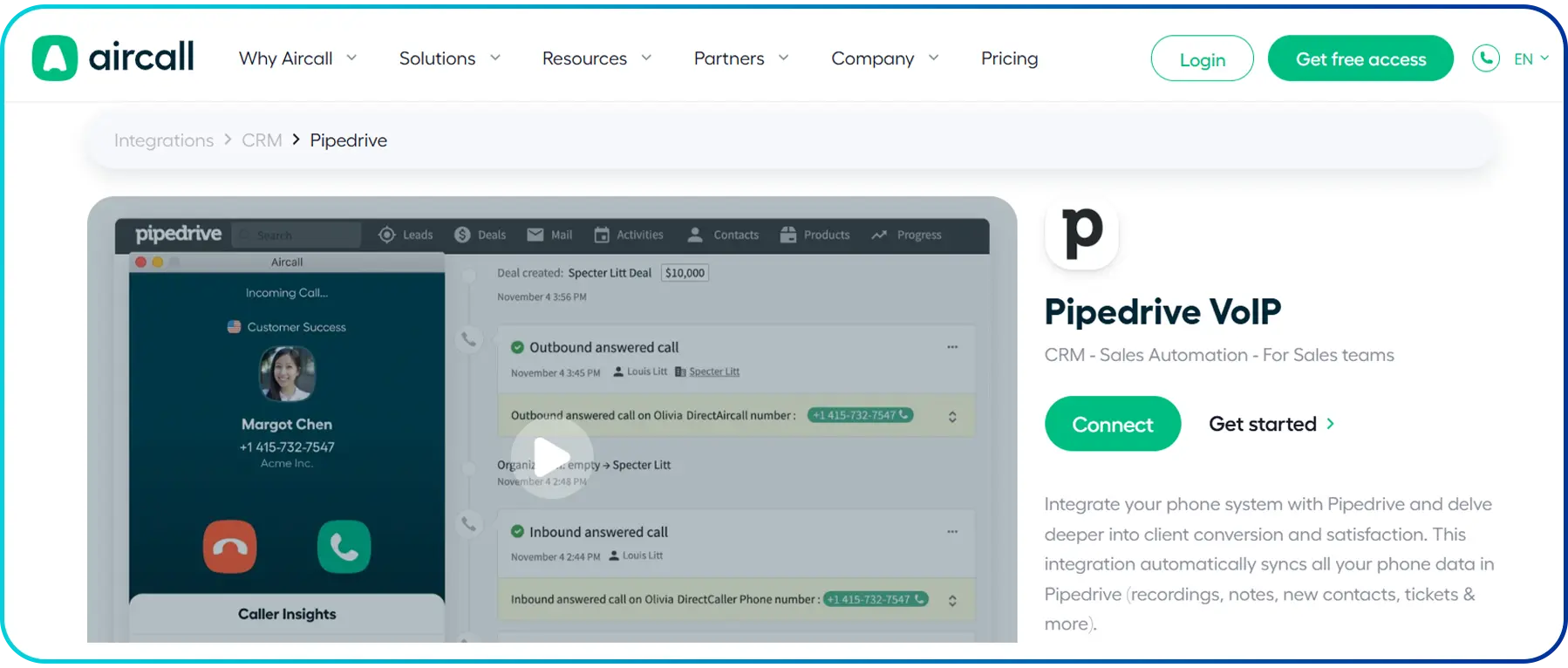The width and height of the screenshot is (1568, 668).
Task: Expand the Outbound answered call note arrows
Action: tap(952, 416)
